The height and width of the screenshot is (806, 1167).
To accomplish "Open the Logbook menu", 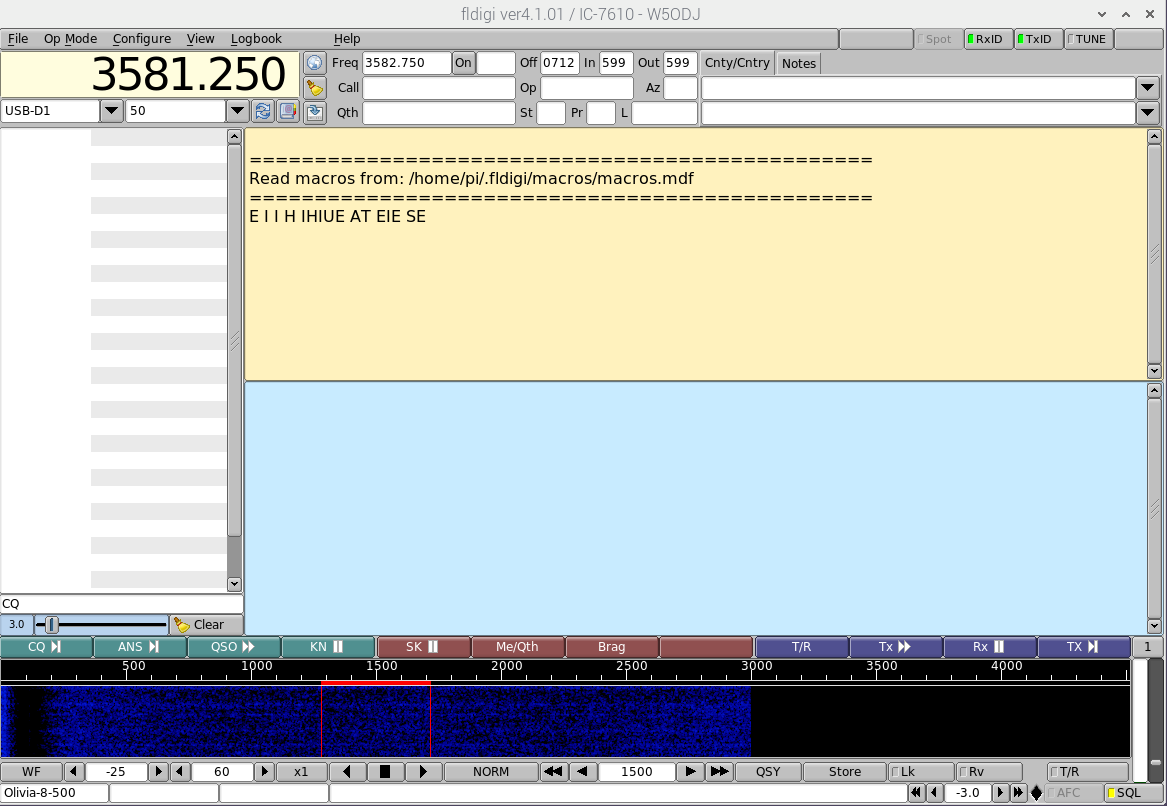I will [256, 38].
